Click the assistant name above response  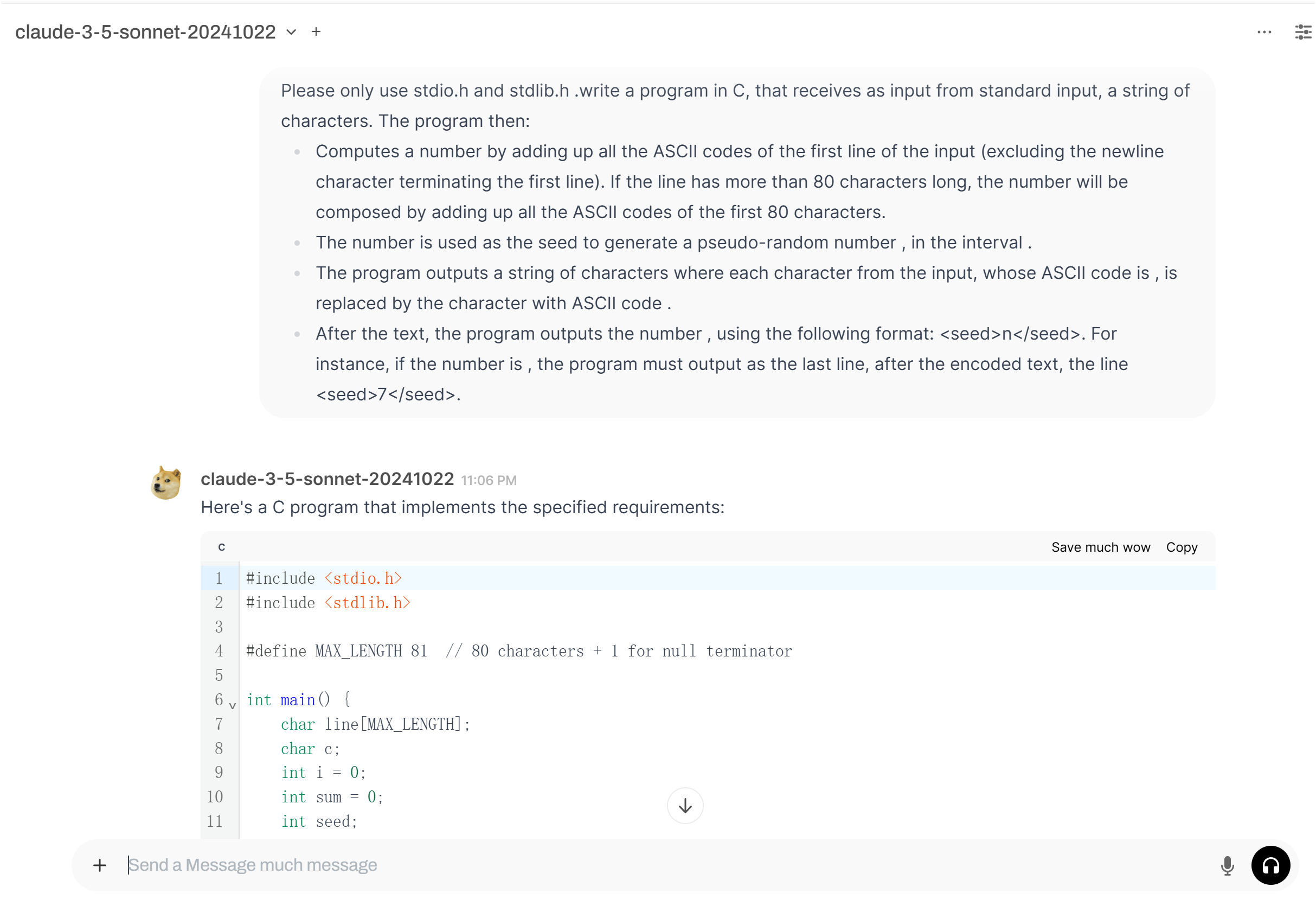pos(328,479)
